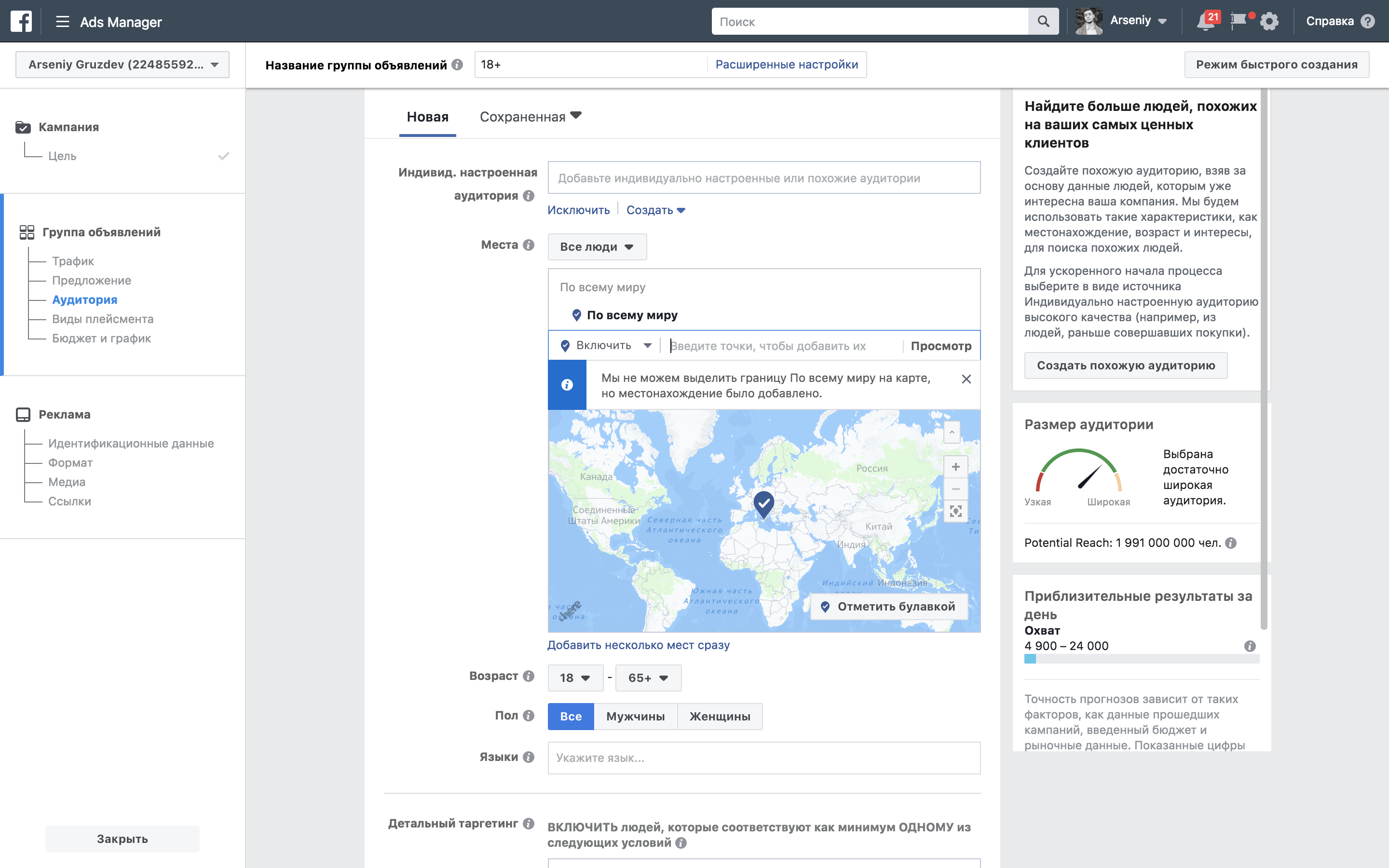This screenshot has width=1389, height=868.
Task: Open the notifications bell with 21 badge
Action: [x=1205, y=21]
